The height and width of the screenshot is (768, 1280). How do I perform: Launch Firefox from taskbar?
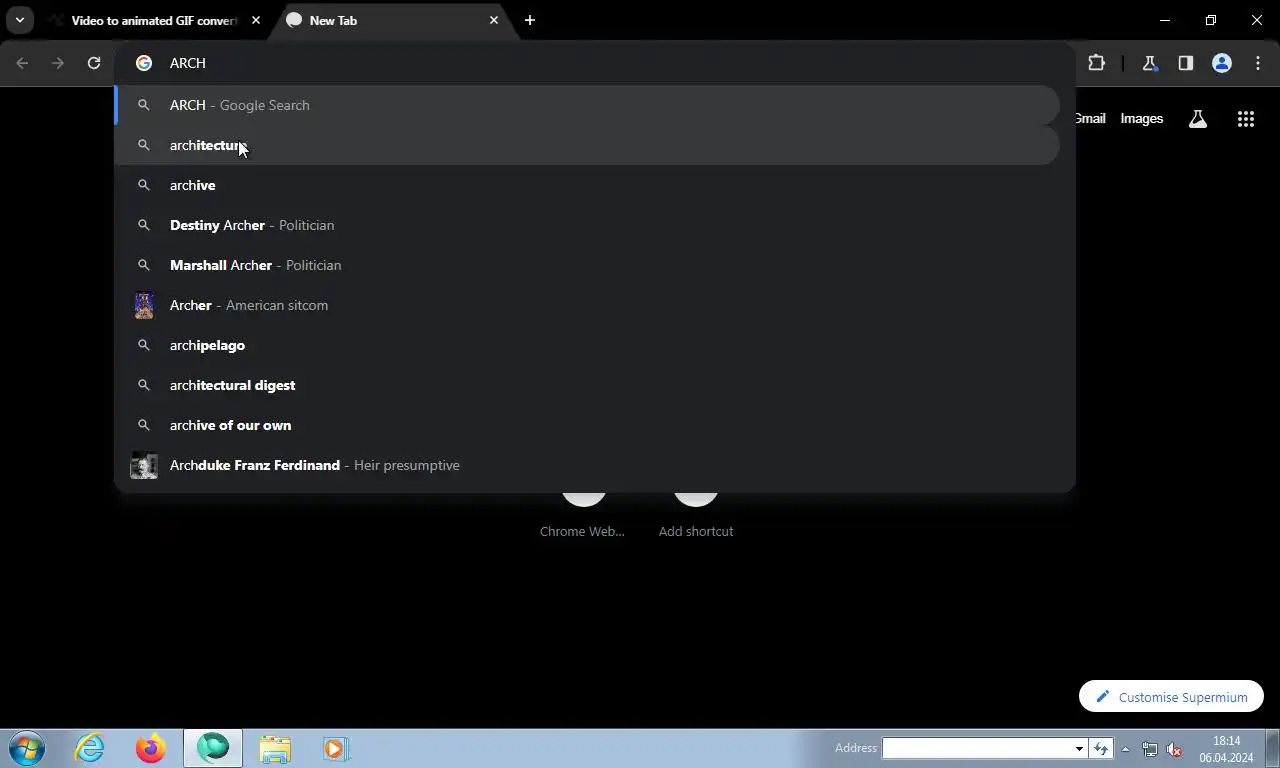pyautogui.click(x=150, y=748)
